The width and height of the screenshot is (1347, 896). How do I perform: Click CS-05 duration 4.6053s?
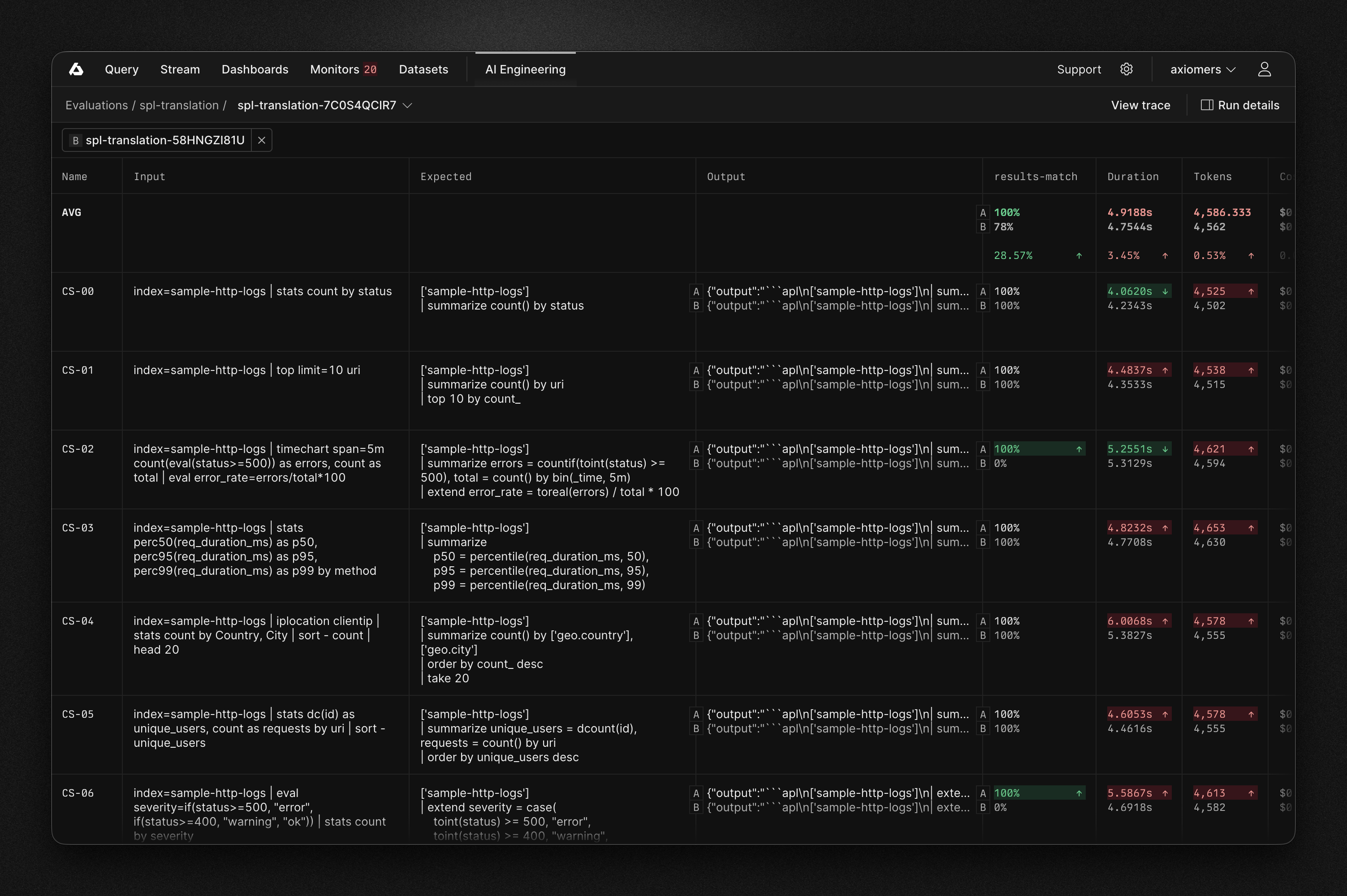(1139, 714)
